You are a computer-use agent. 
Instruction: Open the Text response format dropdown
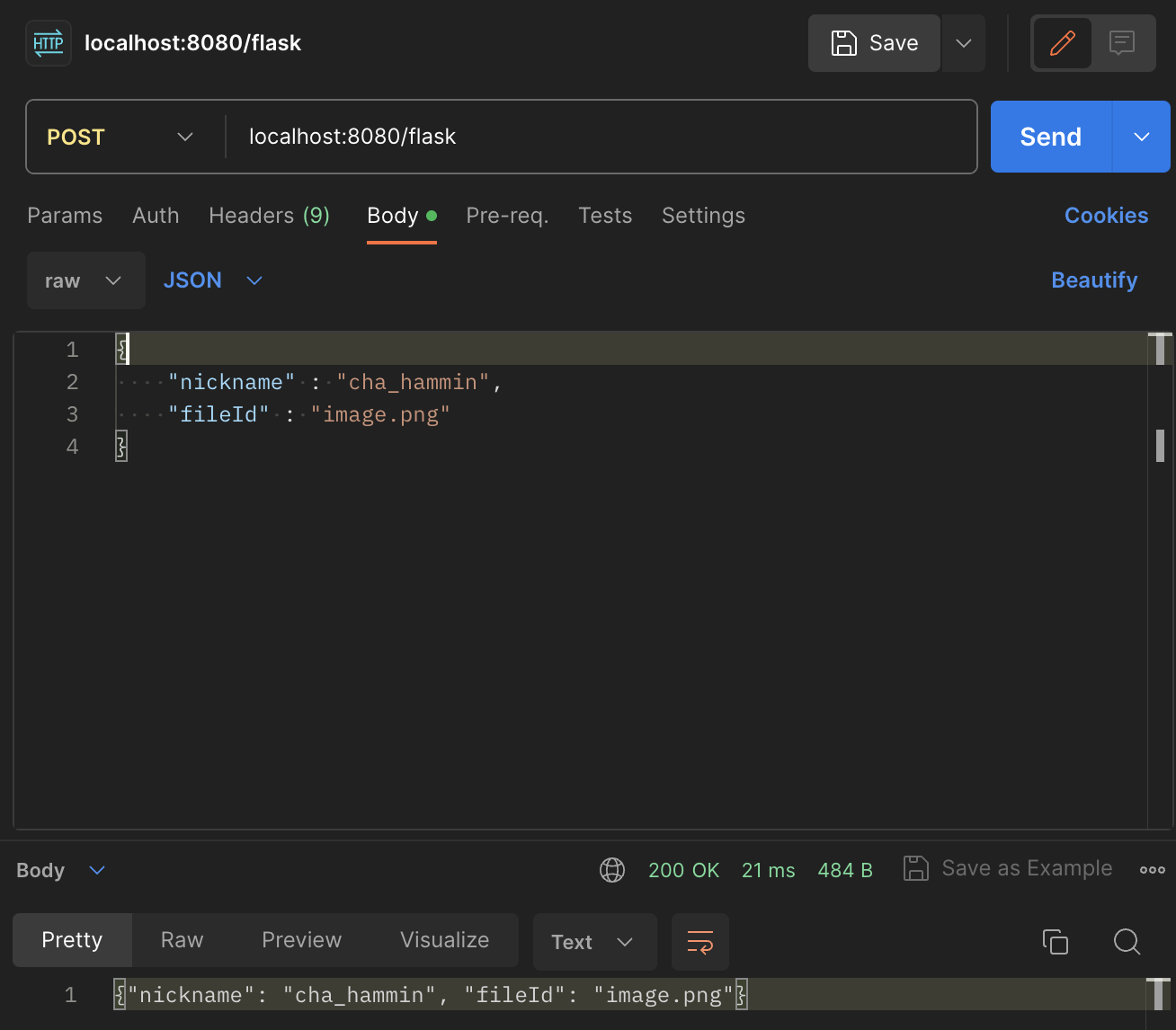point(594,942)
